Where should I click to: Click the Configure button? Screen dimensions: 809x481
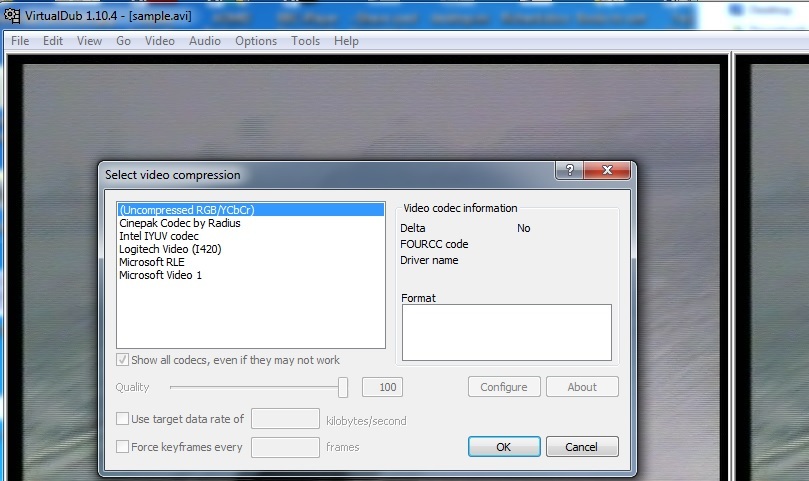(x=504, y=387)
